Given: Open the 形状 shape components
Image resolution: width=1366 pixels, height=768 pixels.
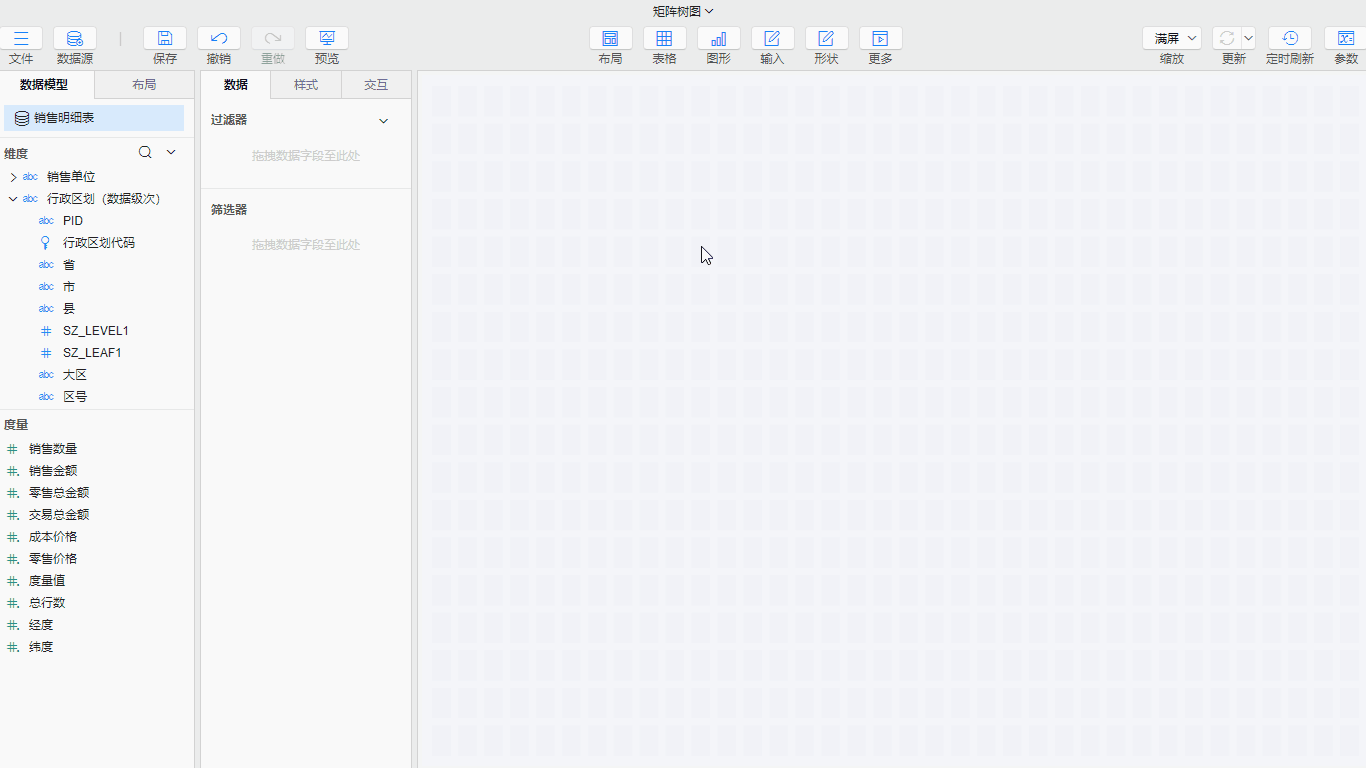Looking at the screenshot, I should tap(826, 39).
